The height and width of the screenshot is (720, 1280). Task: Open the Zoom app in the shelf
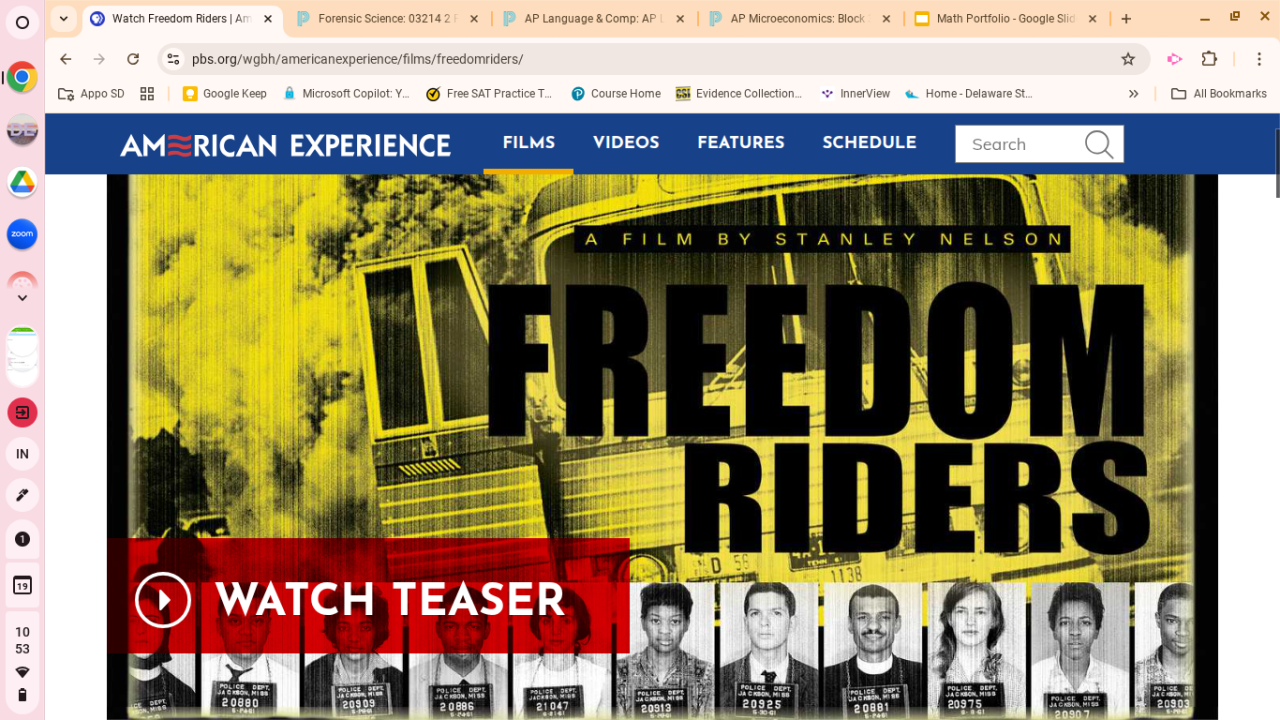(x=22, y=234)
